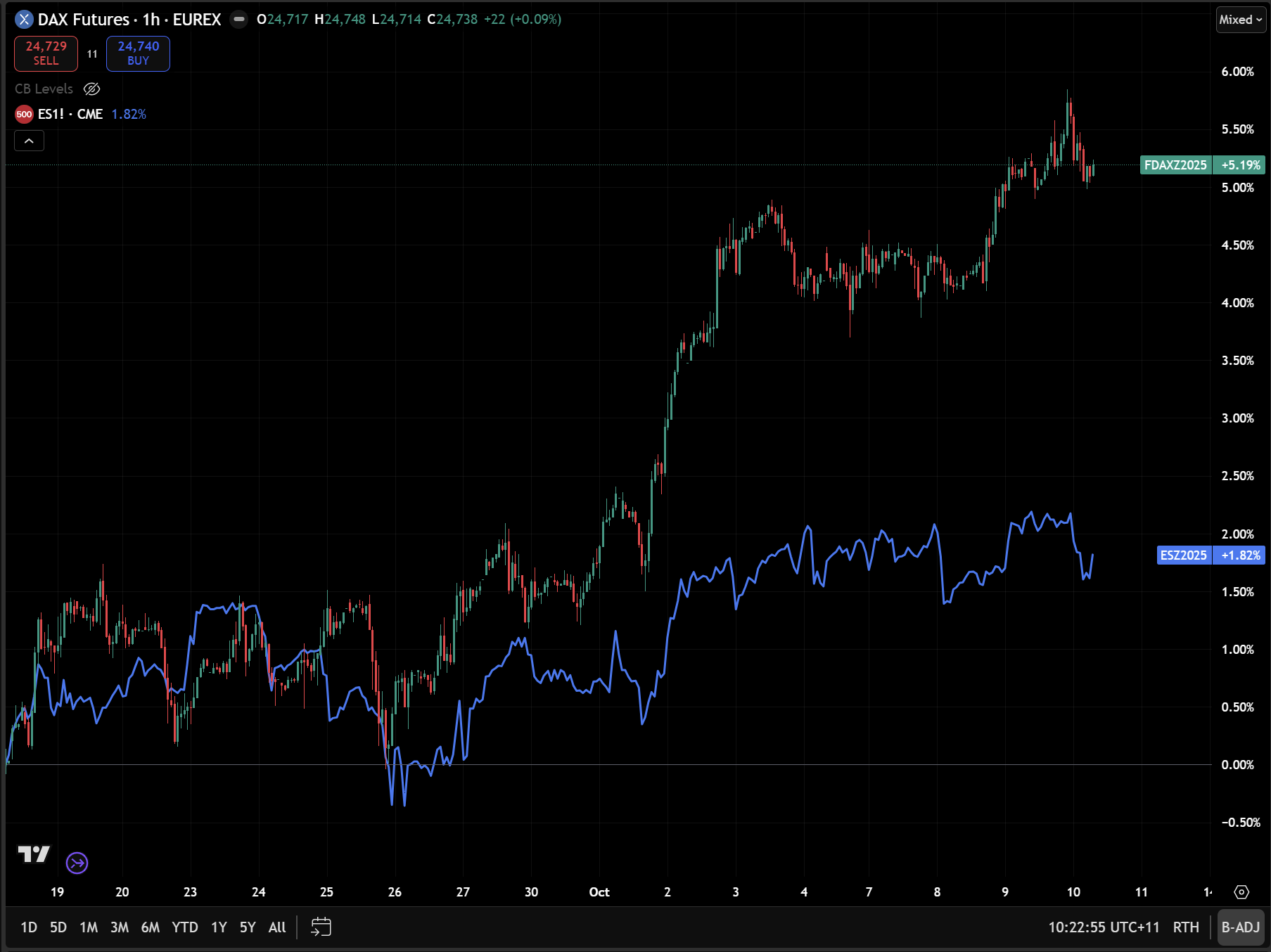
Task: Click the C24,738 close value in header
Action: (452, 20)
